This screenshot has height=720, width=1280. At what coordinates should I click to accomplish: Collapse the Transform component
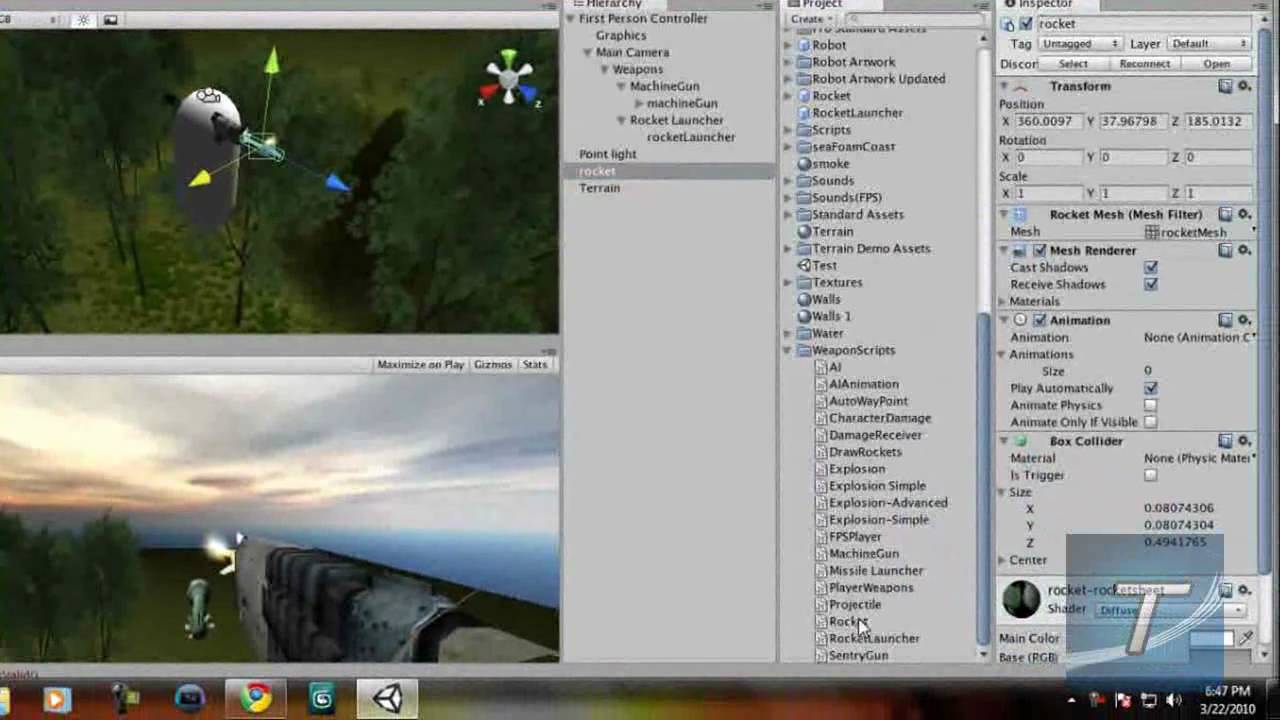pos(1004,86)
